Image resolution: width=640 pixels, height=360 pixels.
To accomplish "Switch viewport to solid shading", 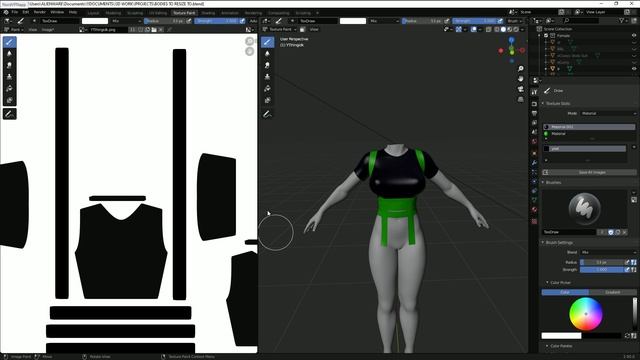I will click(x=503, y=29).
